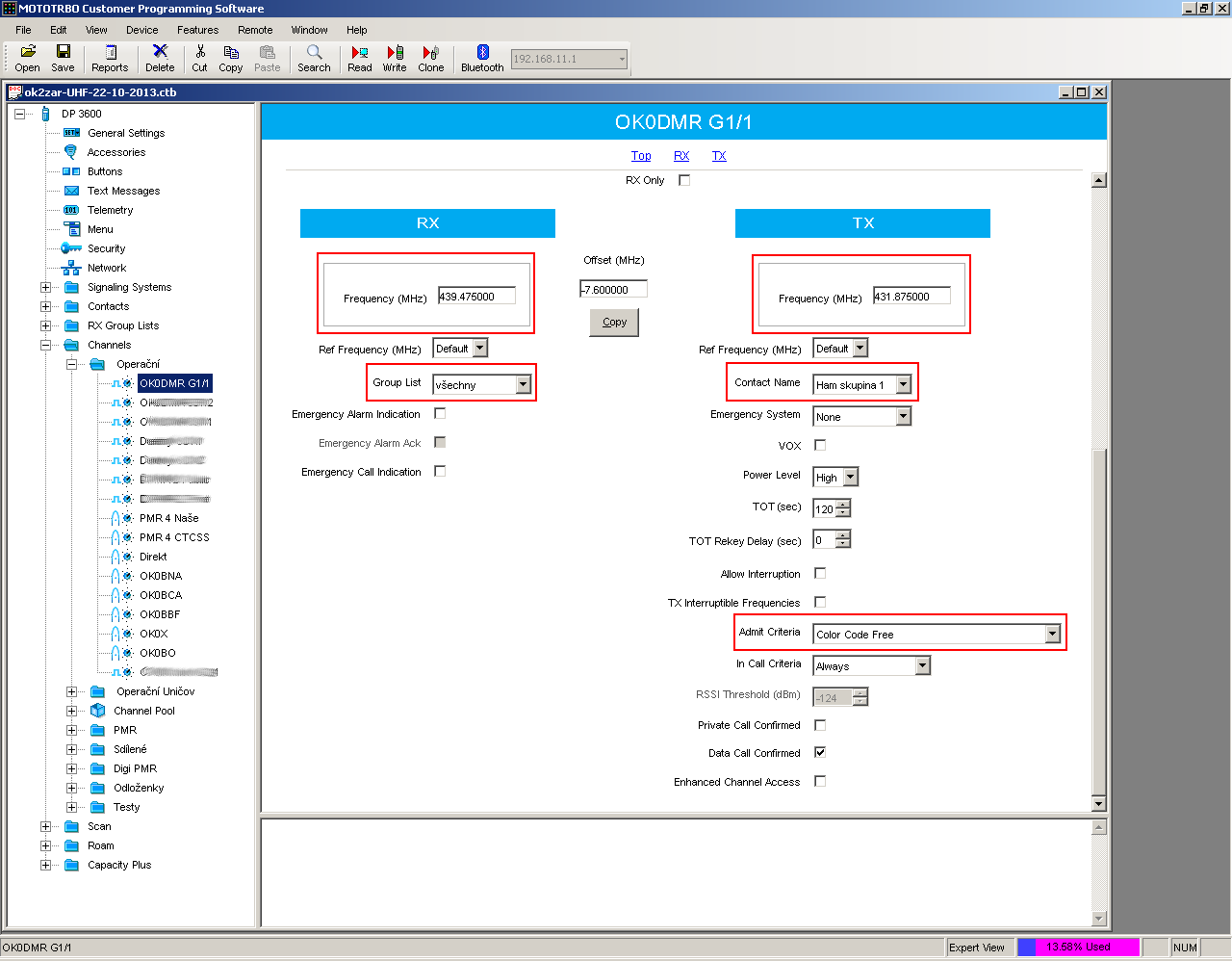Toggle Allow Interruption checkbox
The height and width of the screenshot is (961, 1232).
coord(820,573)
